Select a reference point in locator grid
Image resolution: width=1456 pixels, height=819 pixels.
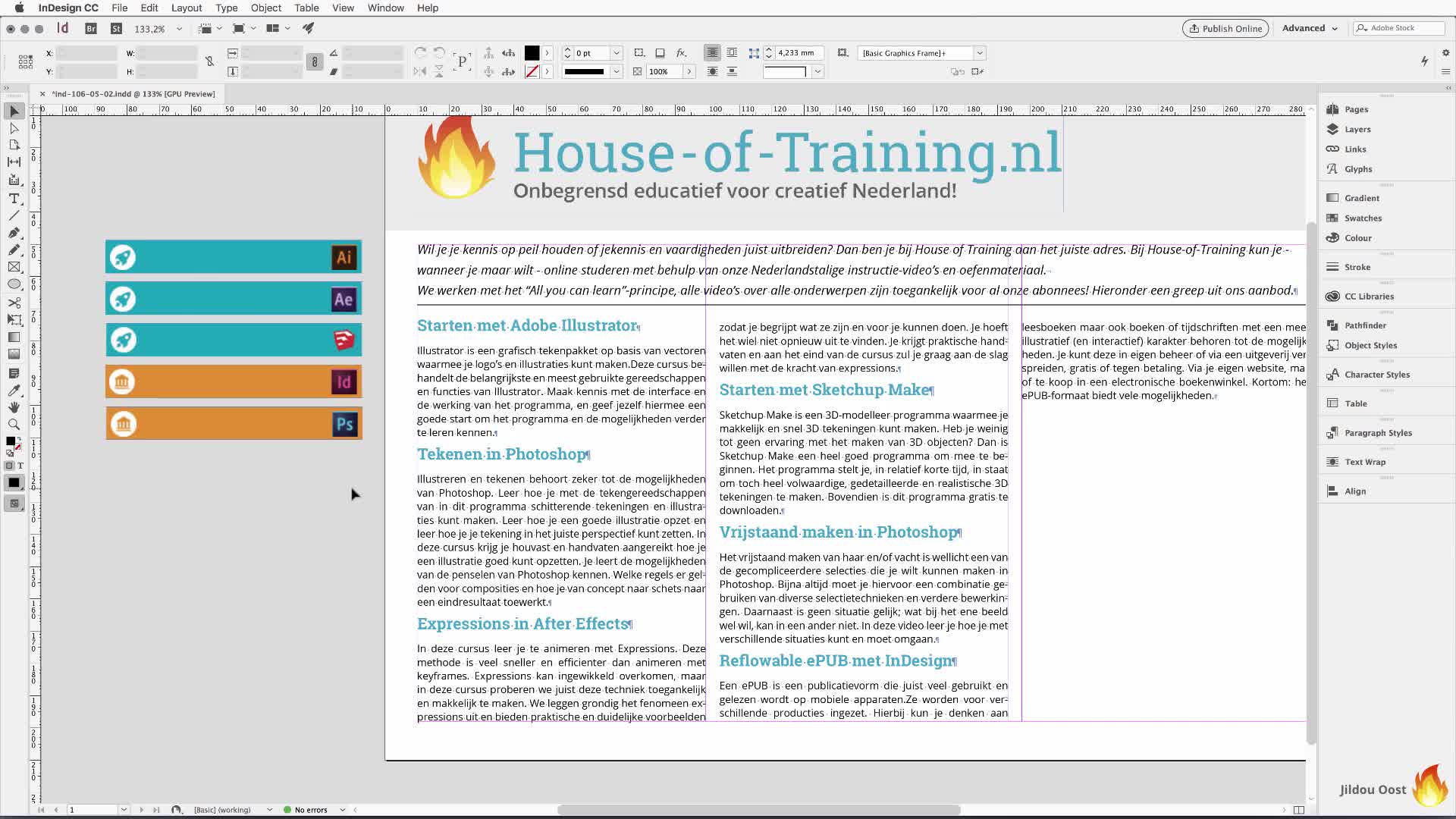25,62
